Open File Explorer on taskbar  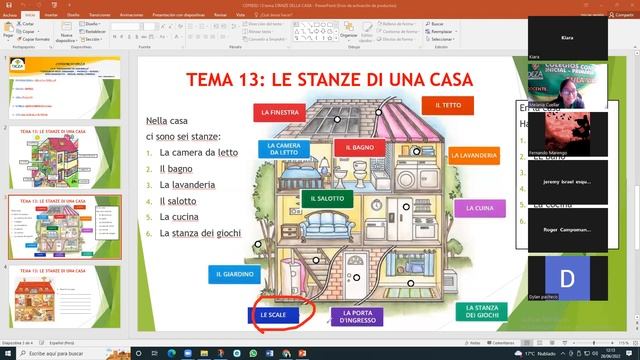pyautogui.click(x=204, y=353)
